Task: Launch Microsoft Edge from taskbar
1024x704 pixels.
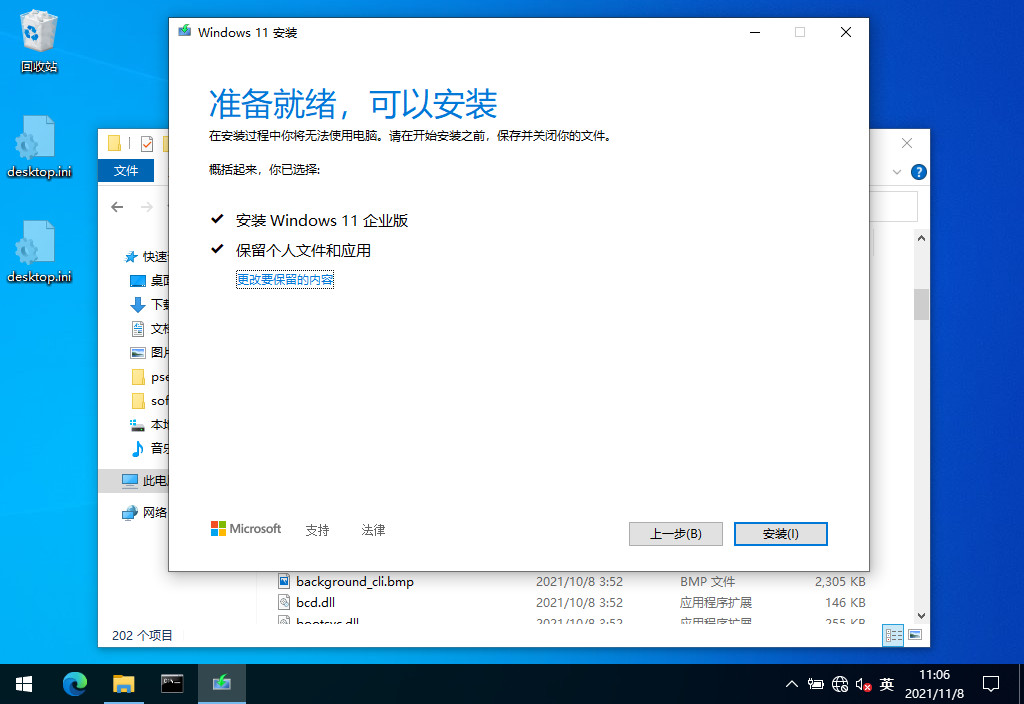Action: 74,684
